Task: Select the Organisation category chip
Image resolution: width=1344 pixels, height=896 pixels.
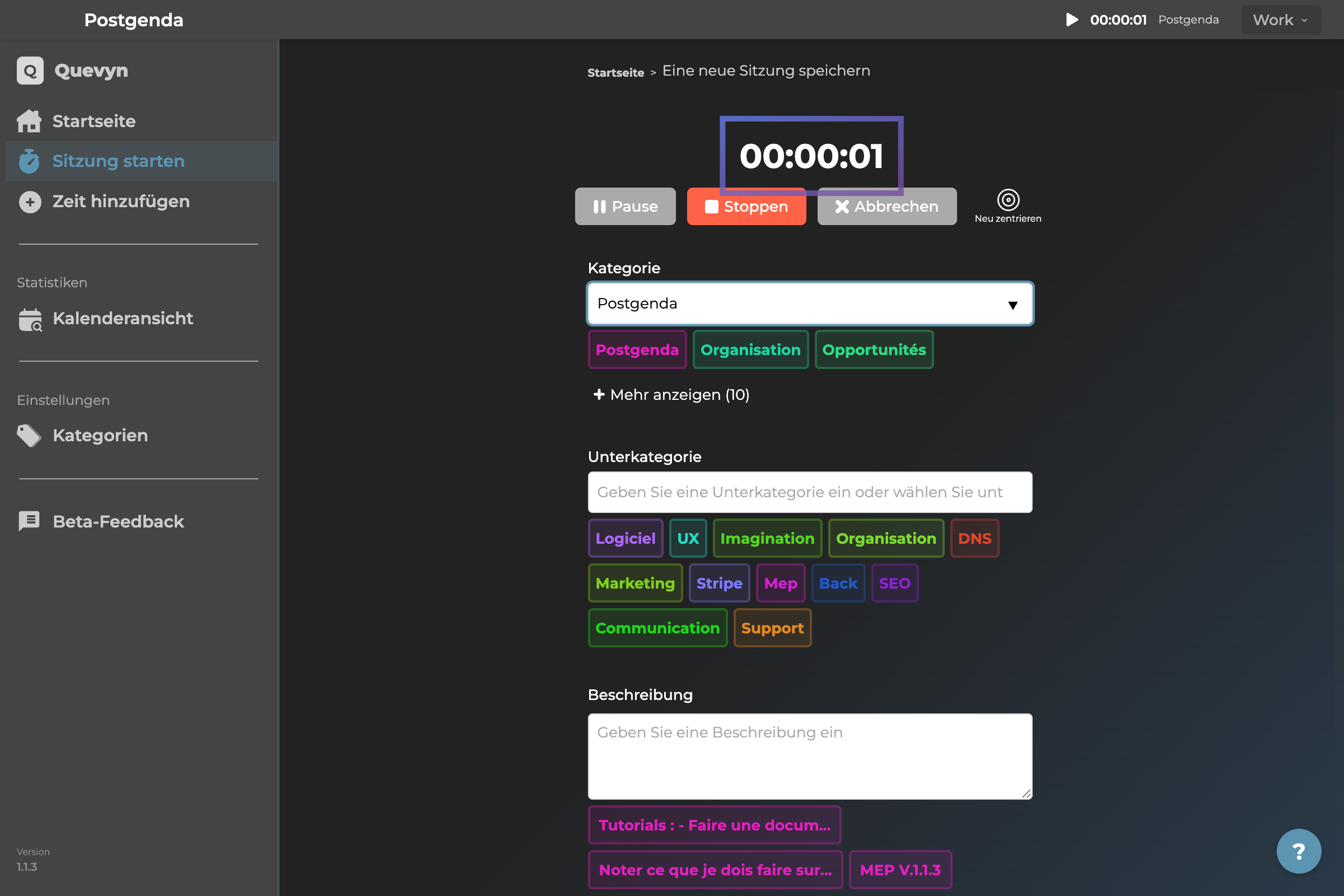Action: pyautogui.click(x=750, y=349)
